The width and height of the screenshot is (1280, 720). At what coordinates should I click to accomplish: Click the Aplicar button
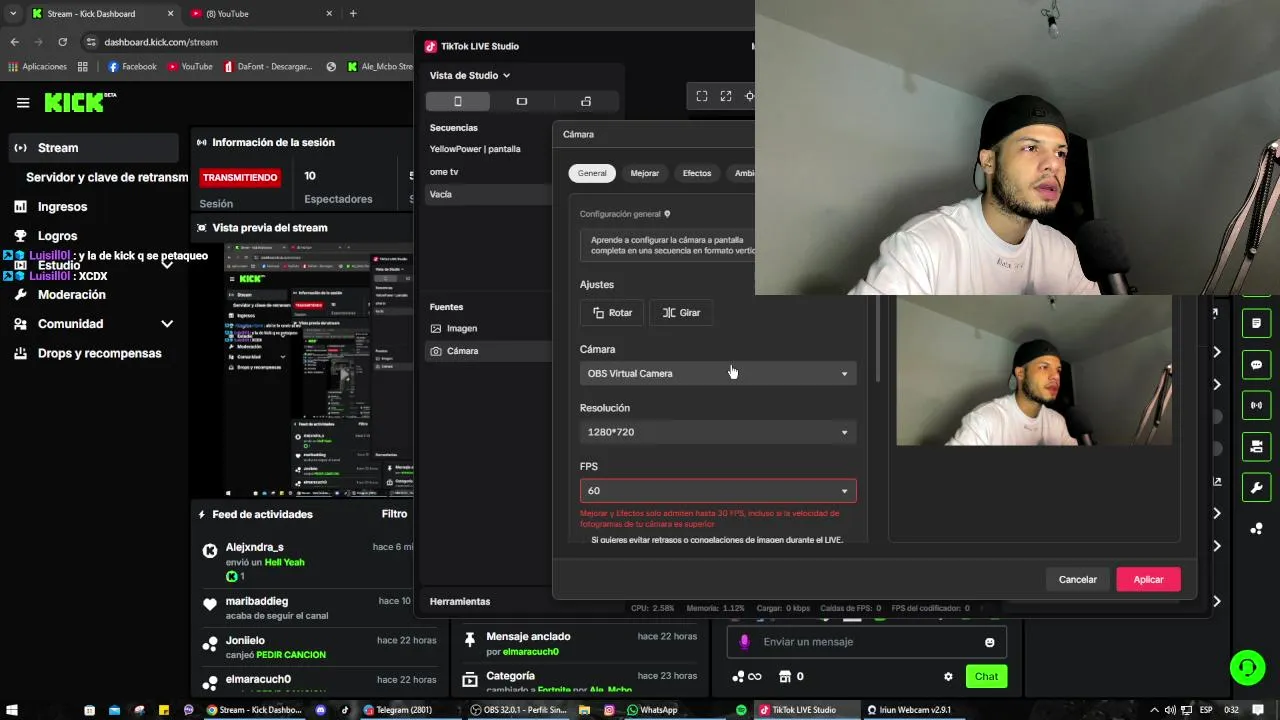point(1148,580)
